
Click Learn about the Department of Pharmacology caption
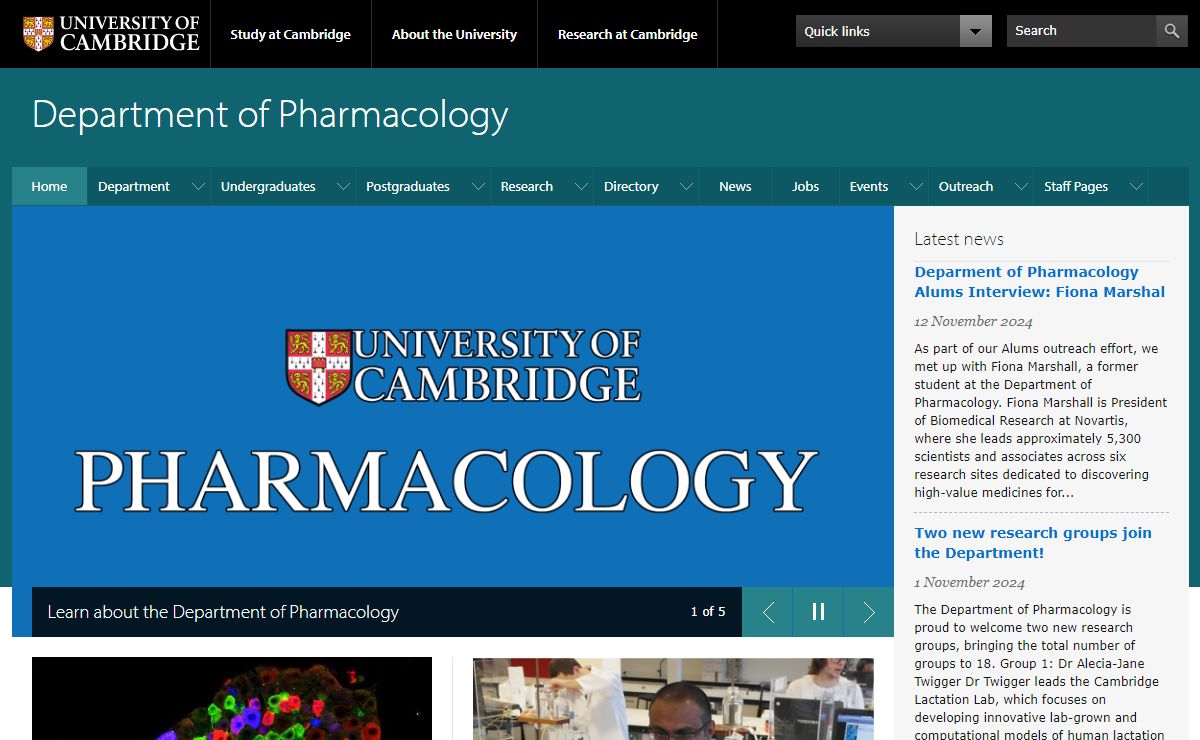pyautogui.click(x=223, y=612)
